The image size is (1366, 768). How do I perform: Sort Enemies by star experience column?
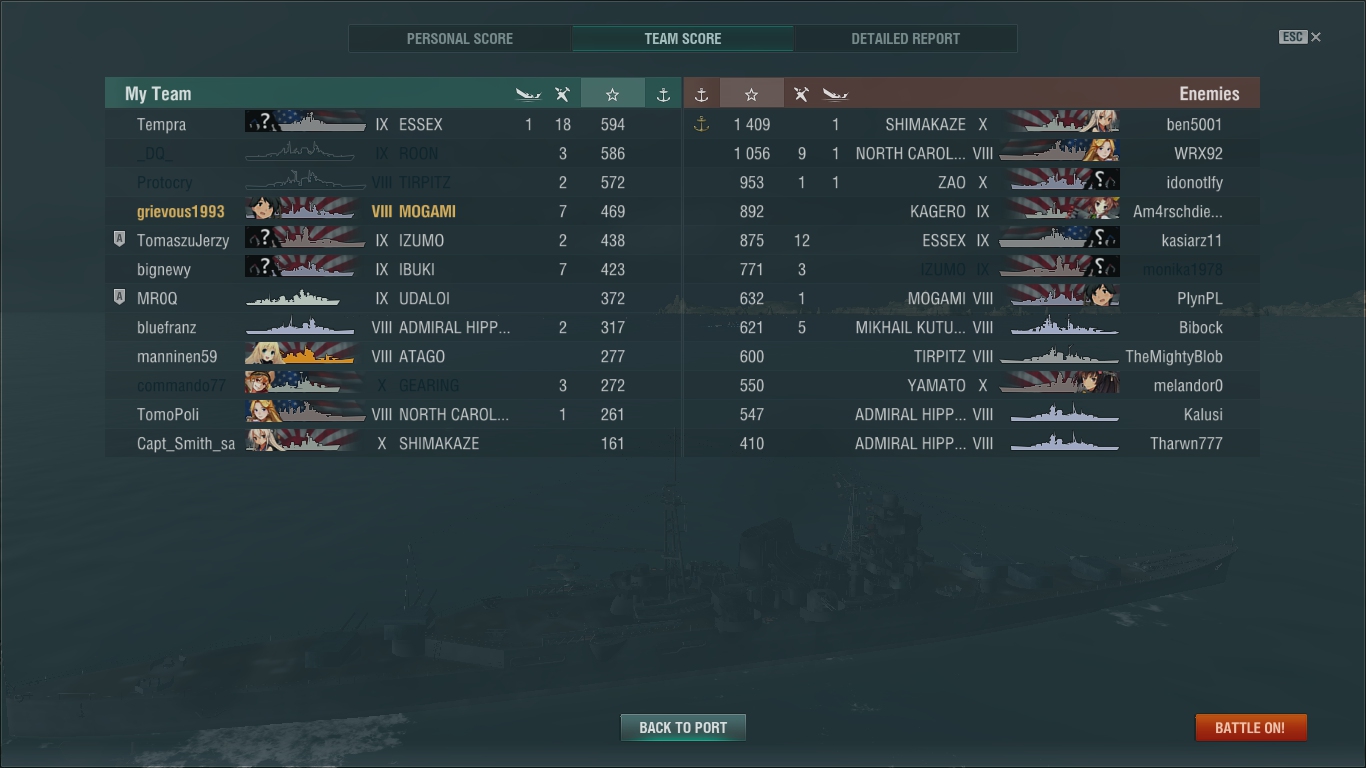tap(751, 94)
